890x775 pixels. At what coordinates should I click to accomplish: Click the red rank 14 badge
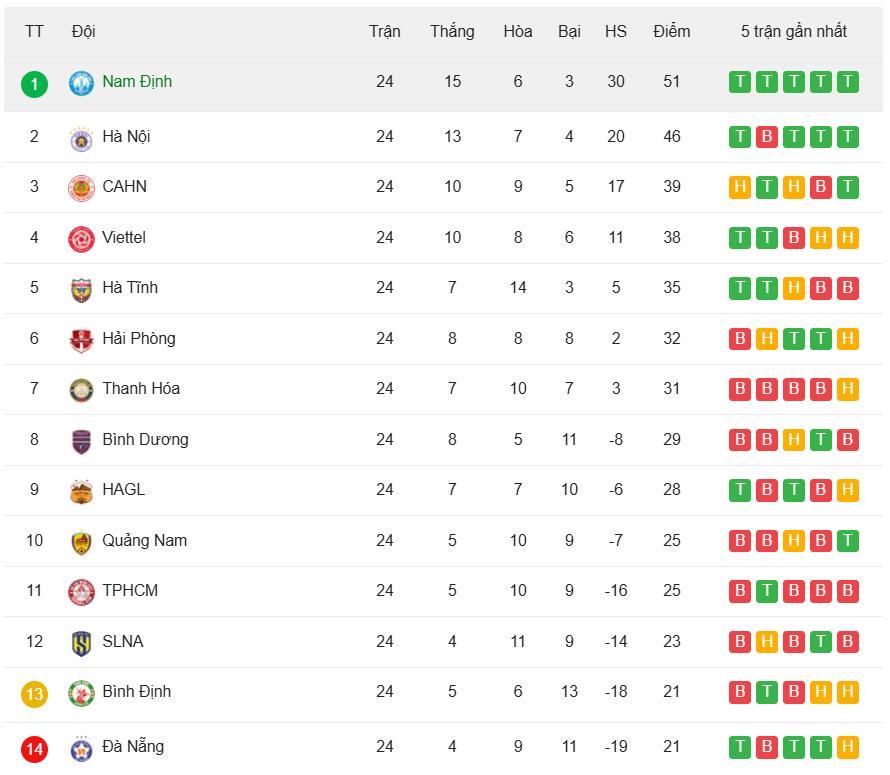(34, 748)
